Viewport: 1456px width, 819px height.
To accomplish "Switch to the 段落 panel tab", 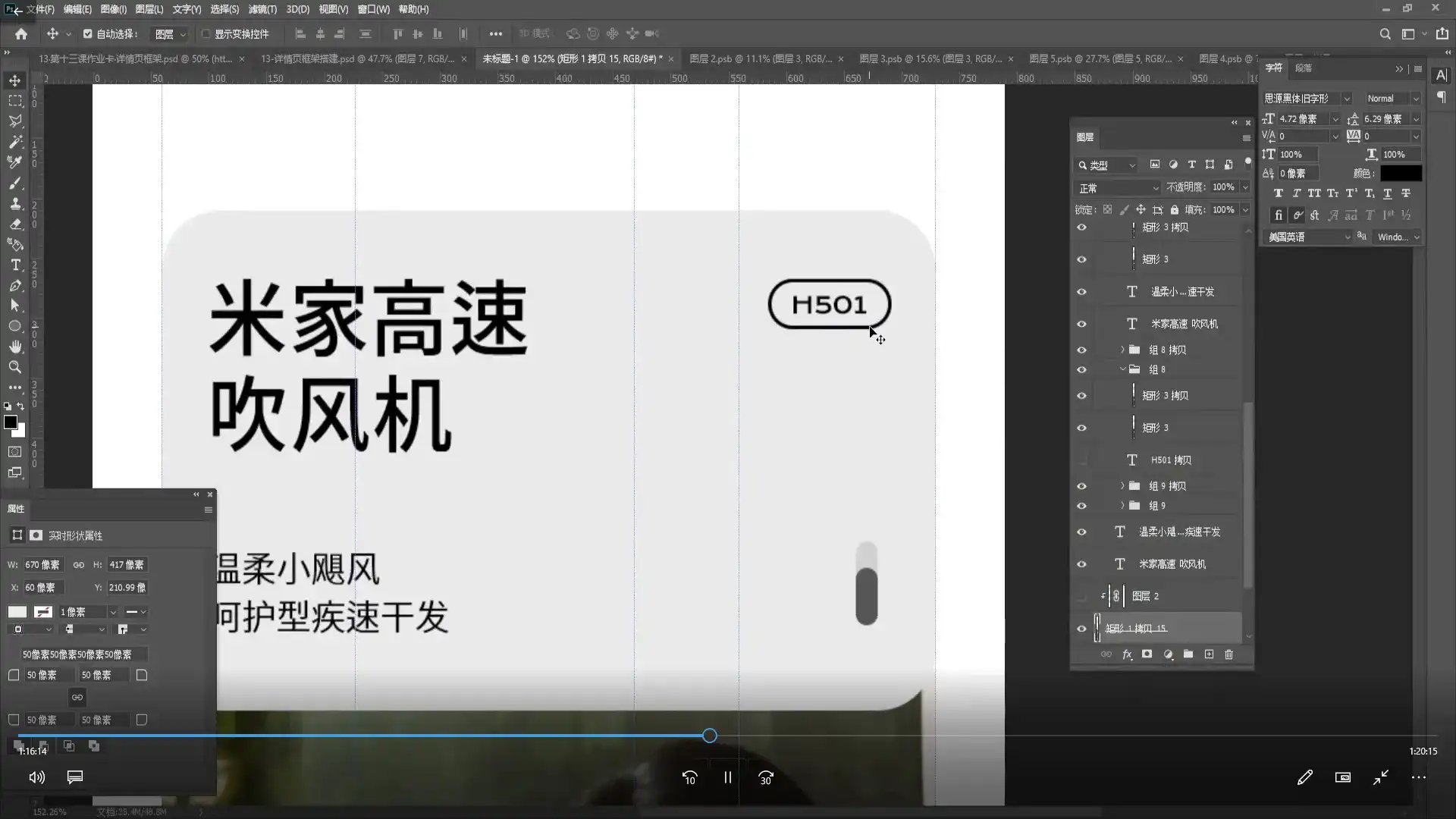I will 1302,67.
